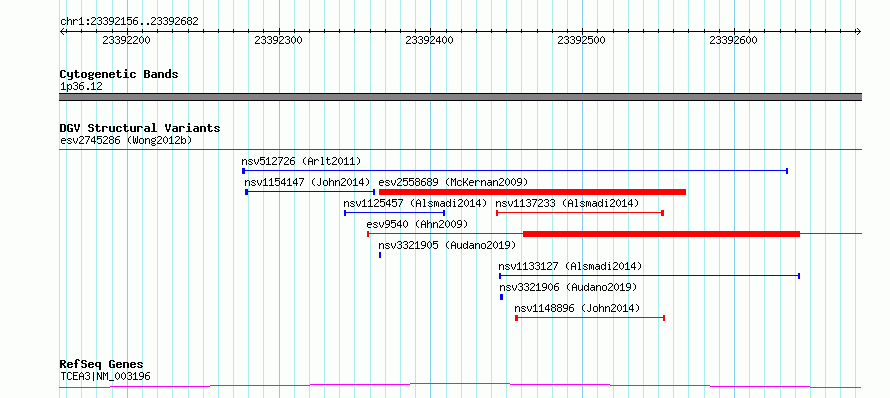
Task: Click the RefSeq Genes track title
Action: coord(102,365)
